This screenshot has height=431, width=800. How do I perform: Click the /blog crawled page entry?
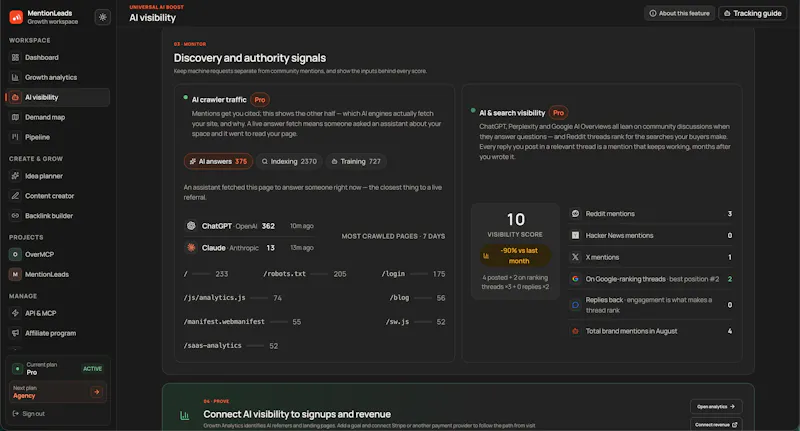417,298
